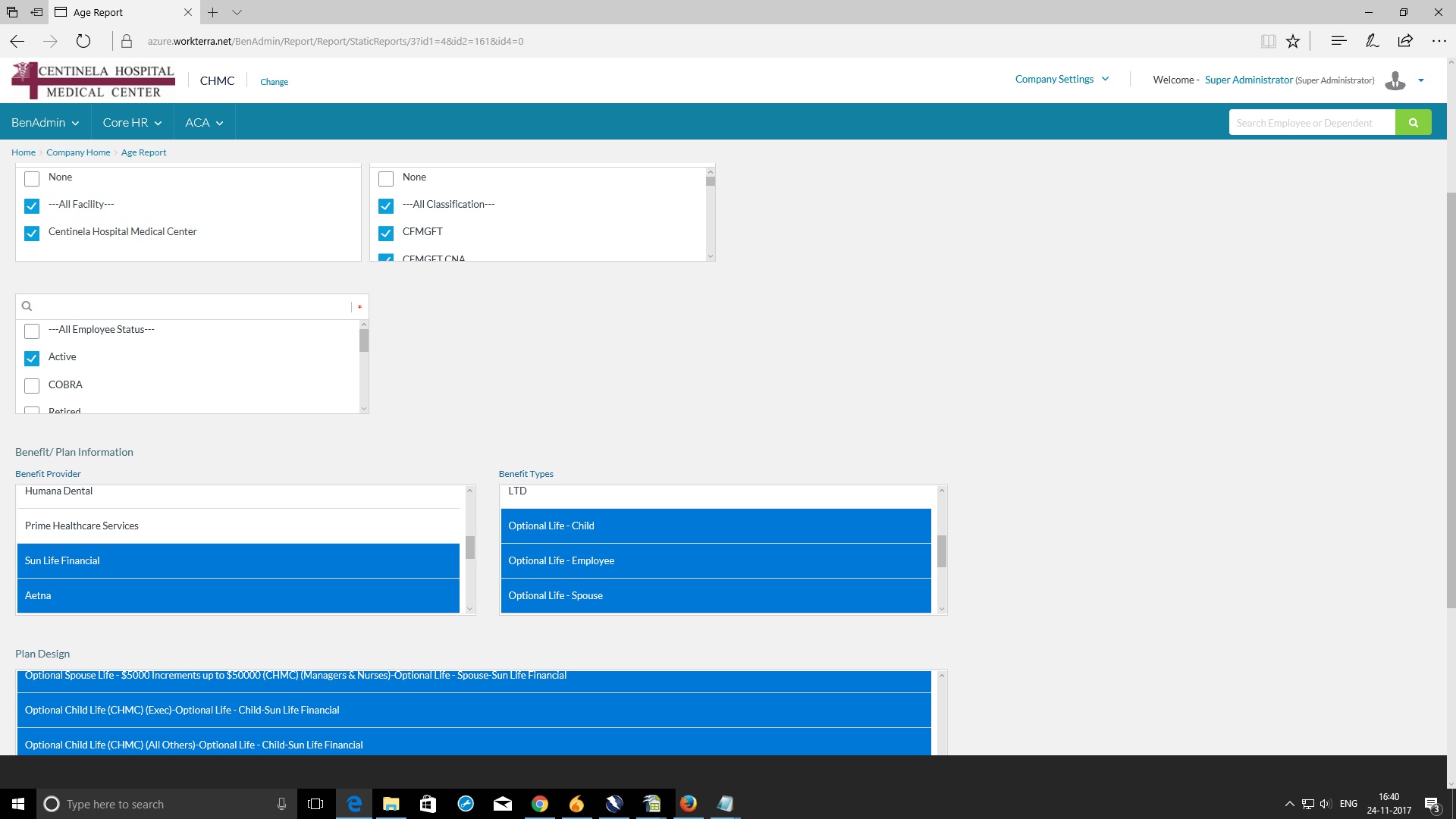This screenshot has height=819, width=1456.
Task: Click the user avatar profile icon
Action: point(1395,80)
